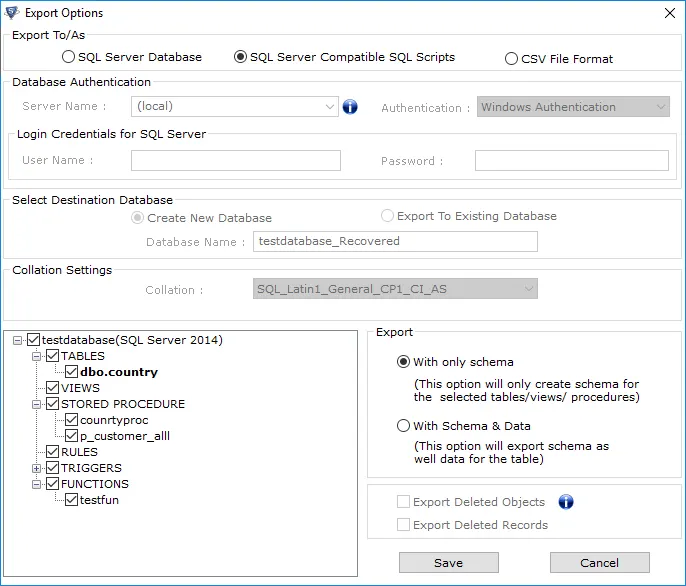This screenshot has width=686, height=586.
Task: Expand the TRIGGERS tree node
Action: click(x=37, y=468)
